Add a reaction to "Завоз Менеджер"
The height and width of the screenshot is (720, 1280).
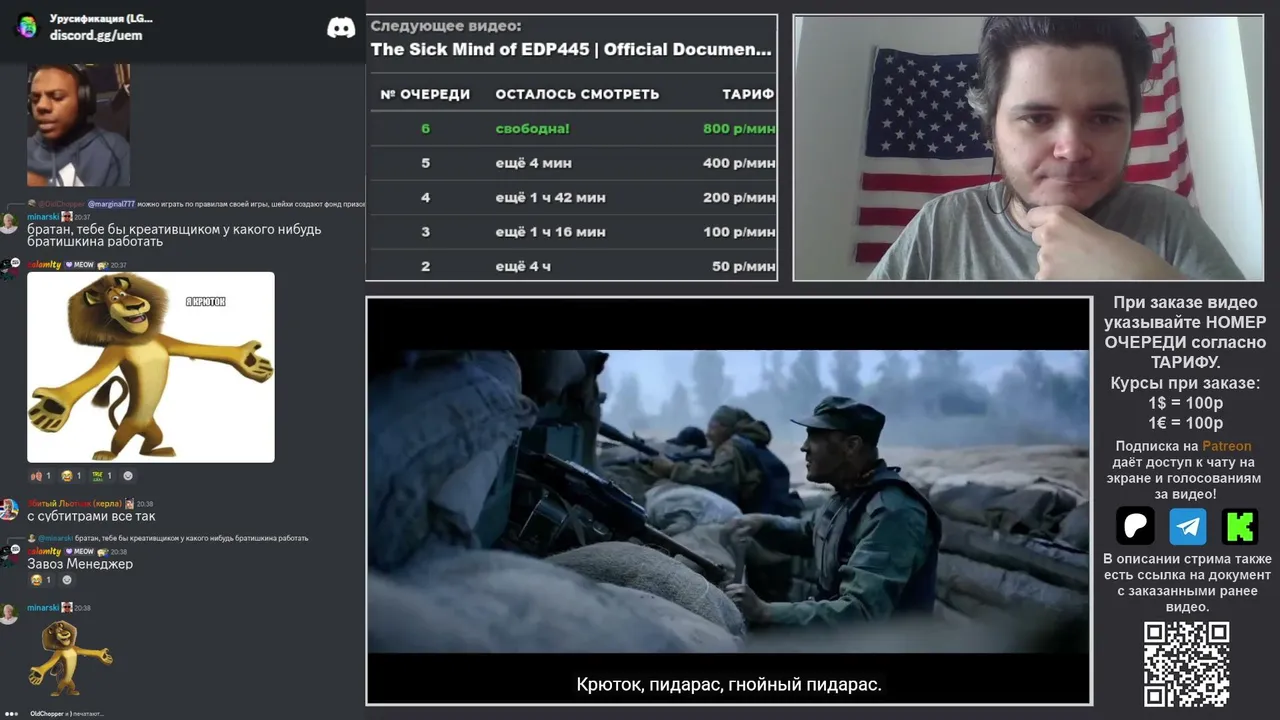coord(67,580)
